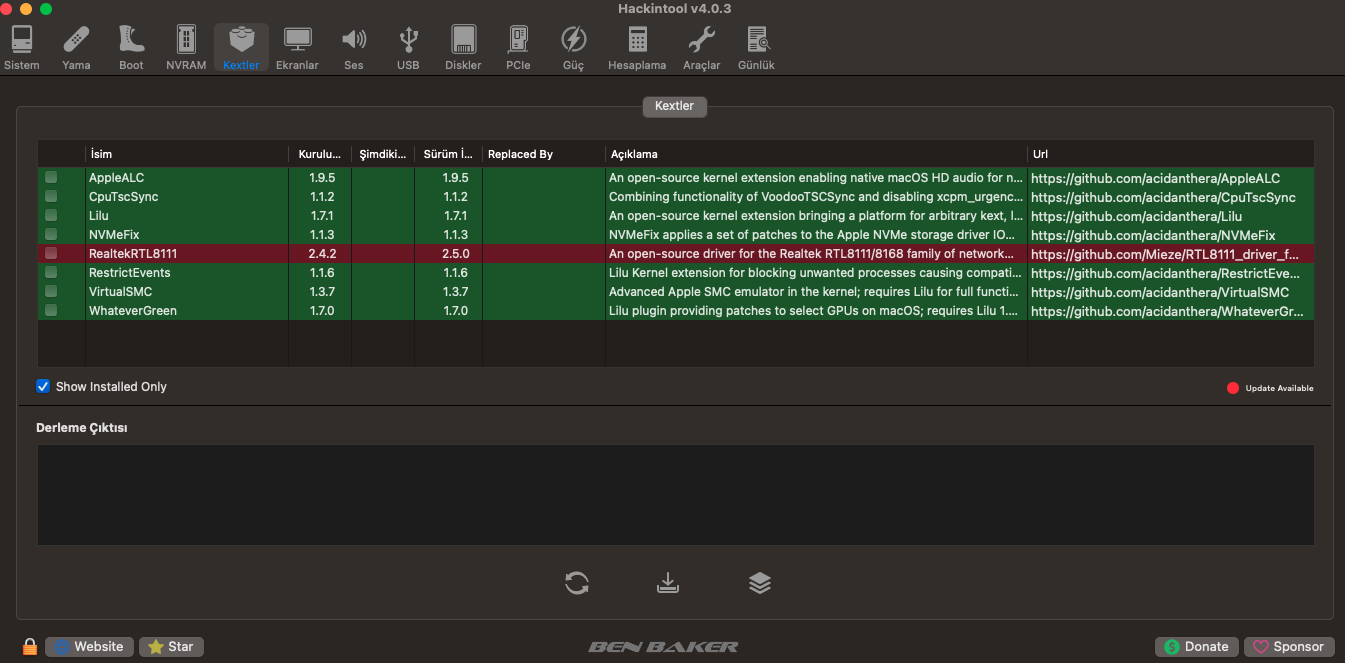
Task: Open the PCIe devices section
Action: 518,47
